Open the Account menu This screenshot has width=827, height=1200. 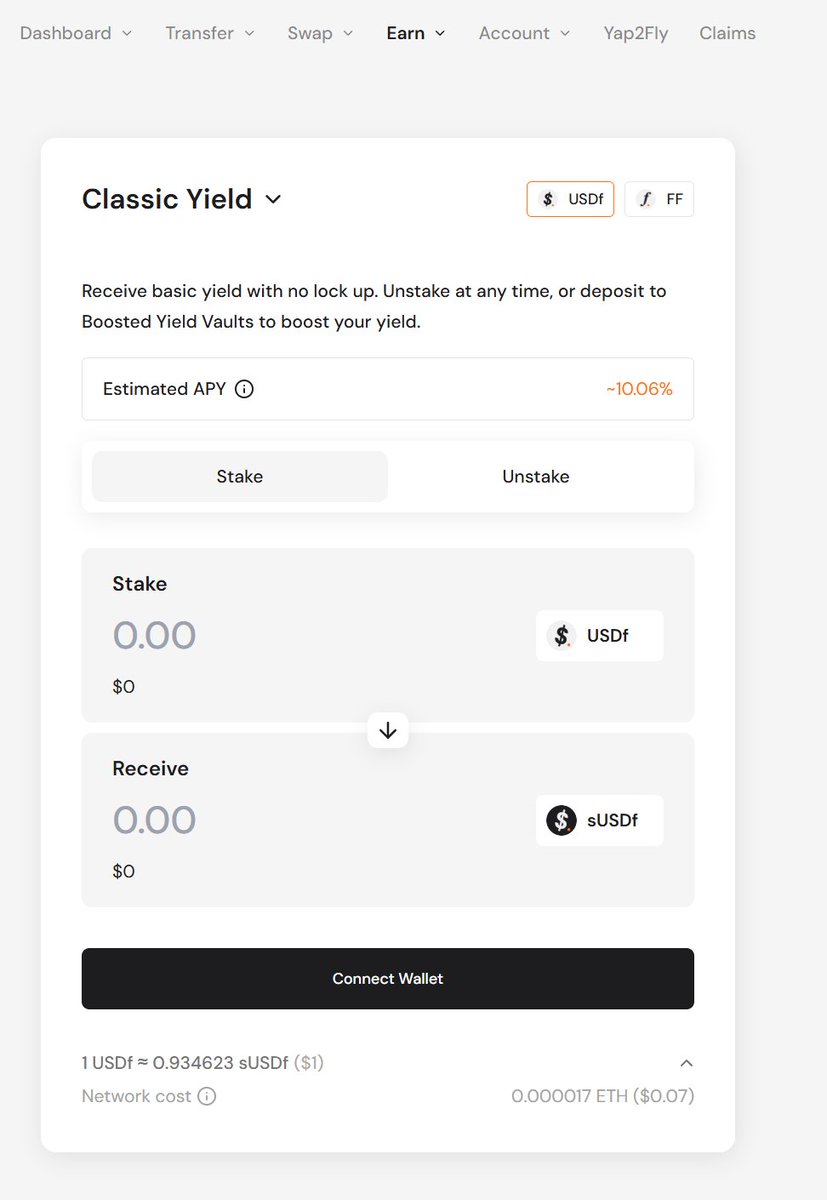(x=524, y=33)
